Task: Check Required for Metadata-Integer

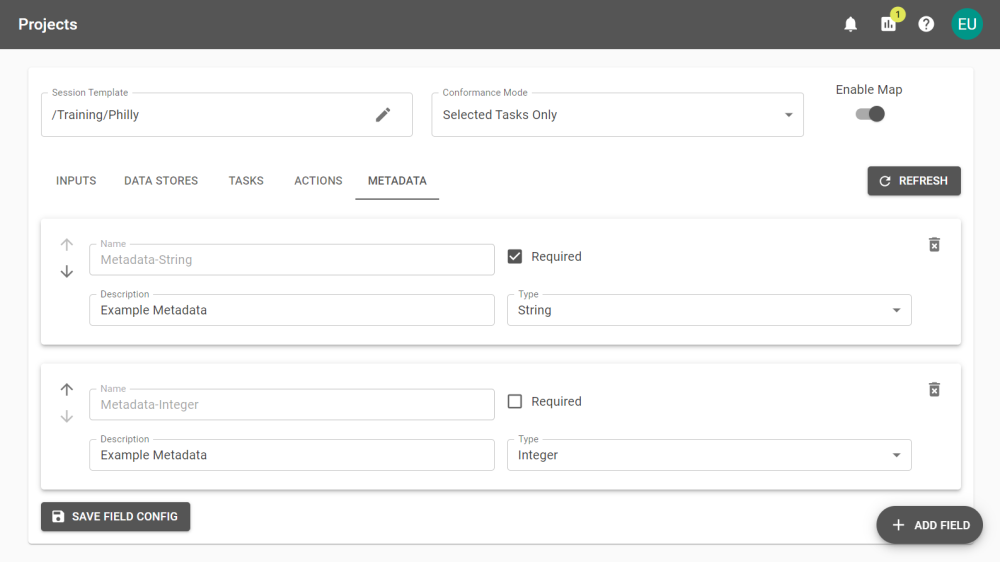Action: [515, 401]
